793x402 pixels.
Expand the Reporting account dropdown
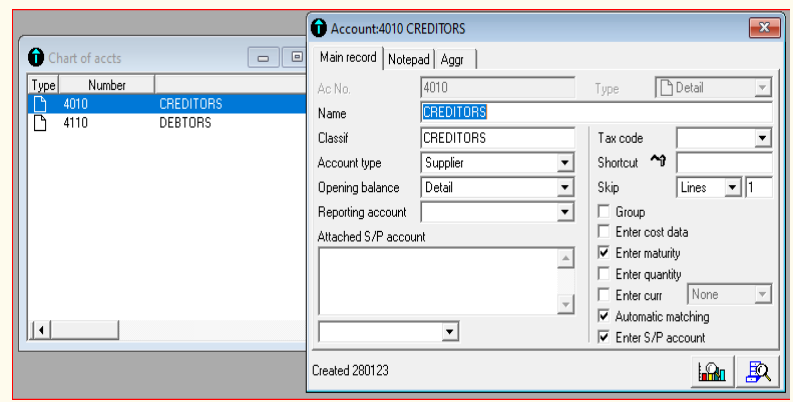(565, 212)
